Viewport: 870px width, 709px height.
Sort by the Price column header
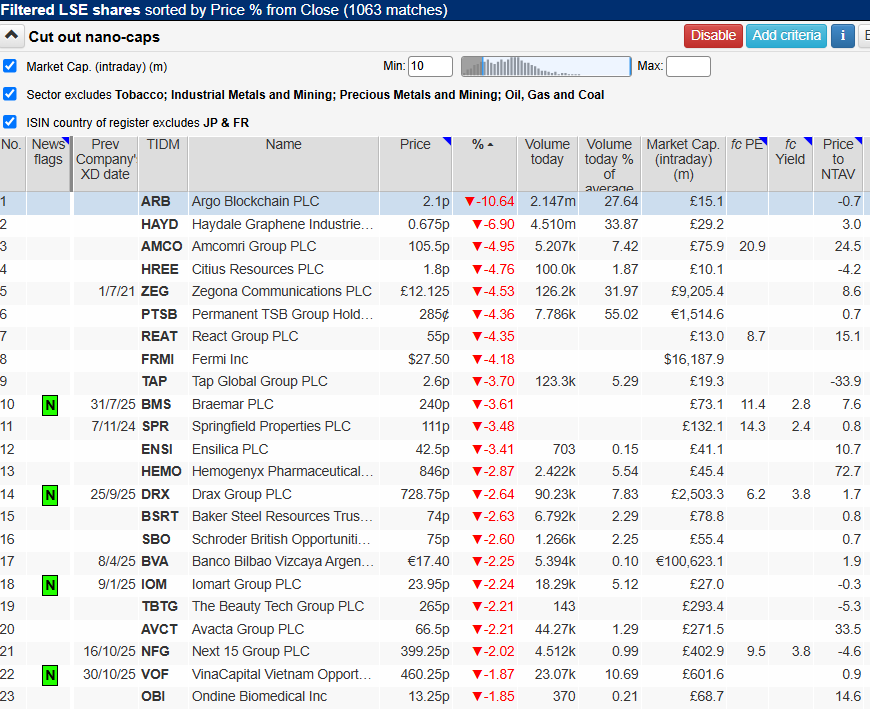pyautogui.click(x=416, y=164)
